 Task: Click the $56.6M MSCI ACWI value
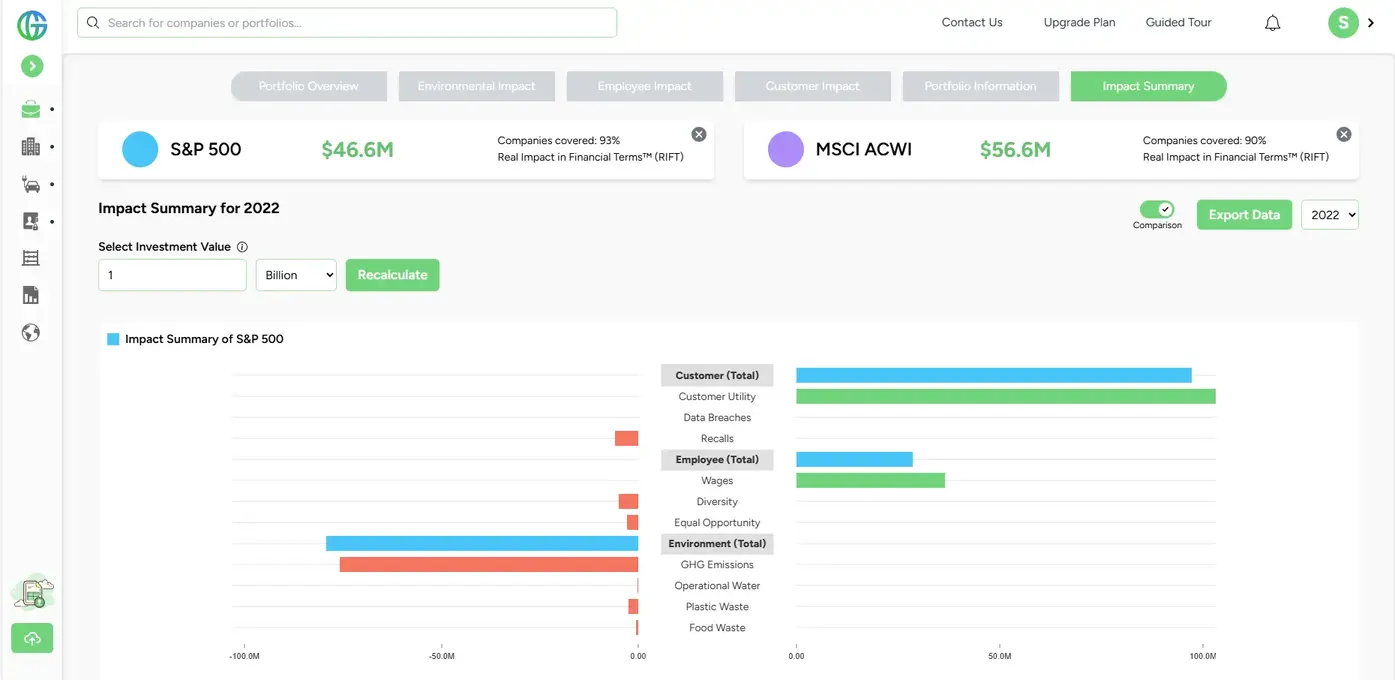[x=1015, y=150]
